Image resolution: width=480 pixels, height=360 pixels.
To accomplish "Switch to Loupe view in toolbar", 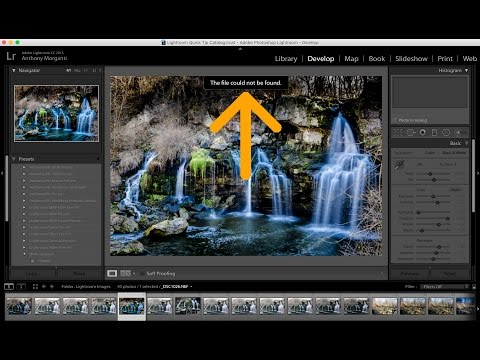I will [112, 273].
